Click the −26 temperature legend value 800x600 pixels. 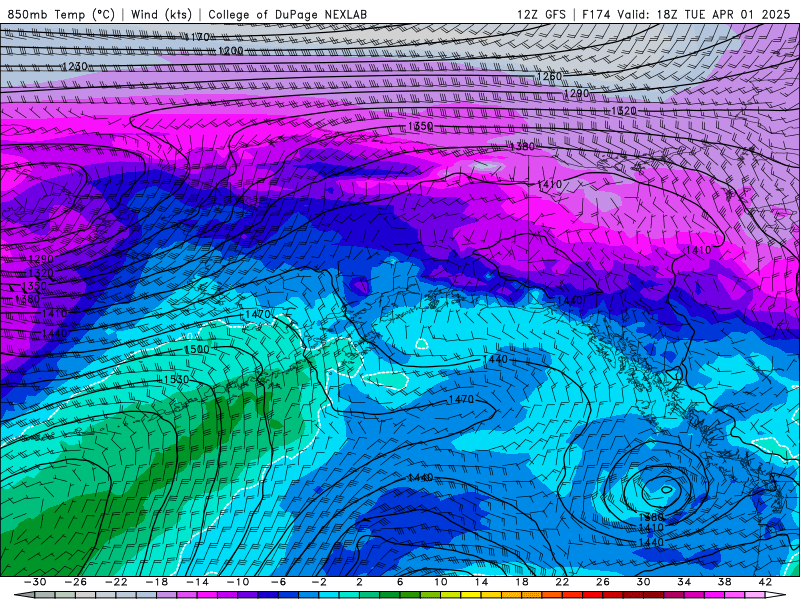click(x=76, y=582)
